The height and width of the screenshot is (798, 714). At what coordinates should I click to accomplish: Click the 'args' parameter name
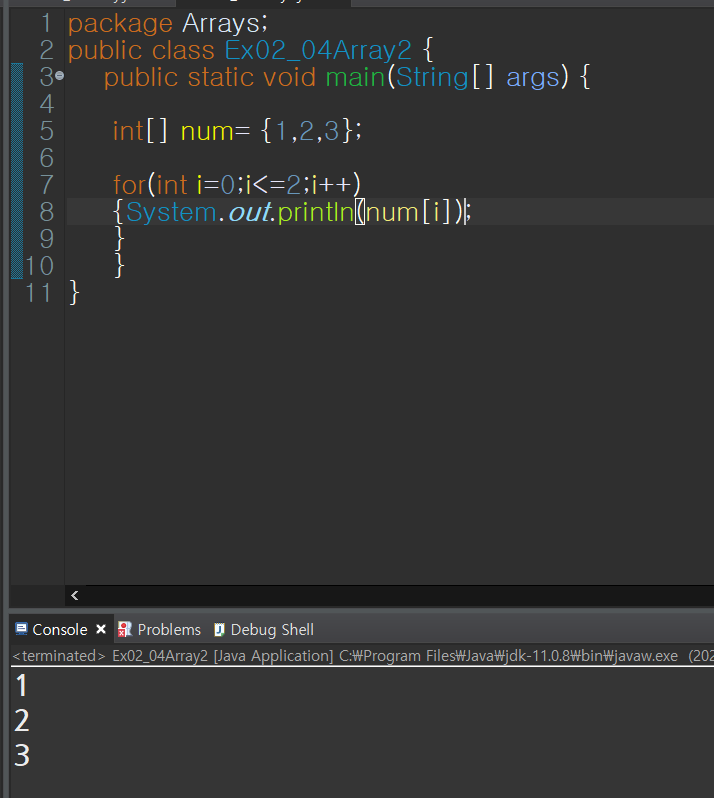pyautogui.click(x=533, y=78)
